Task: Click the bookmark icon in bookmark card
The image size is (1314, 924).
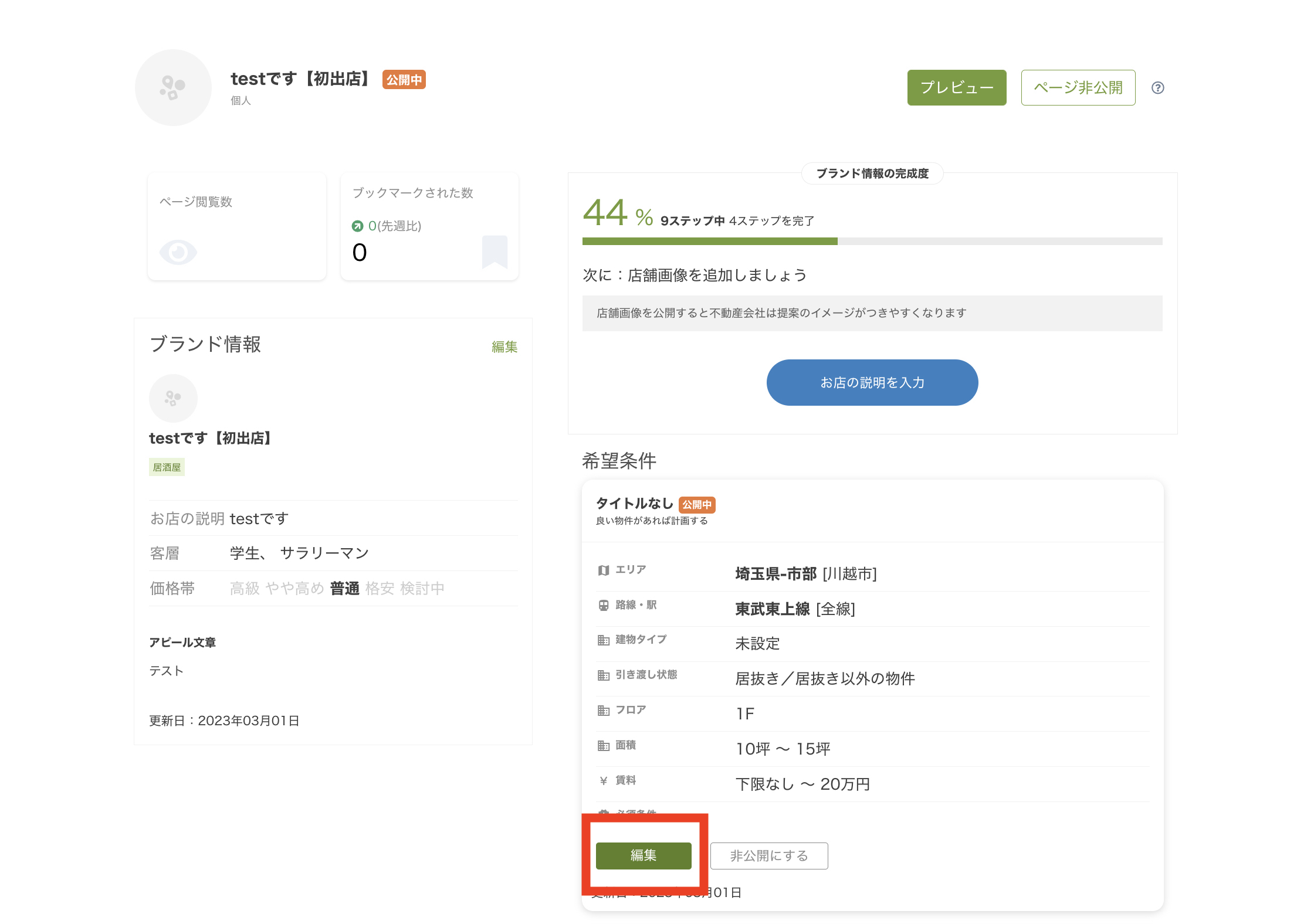Action: tap(495, 252)
